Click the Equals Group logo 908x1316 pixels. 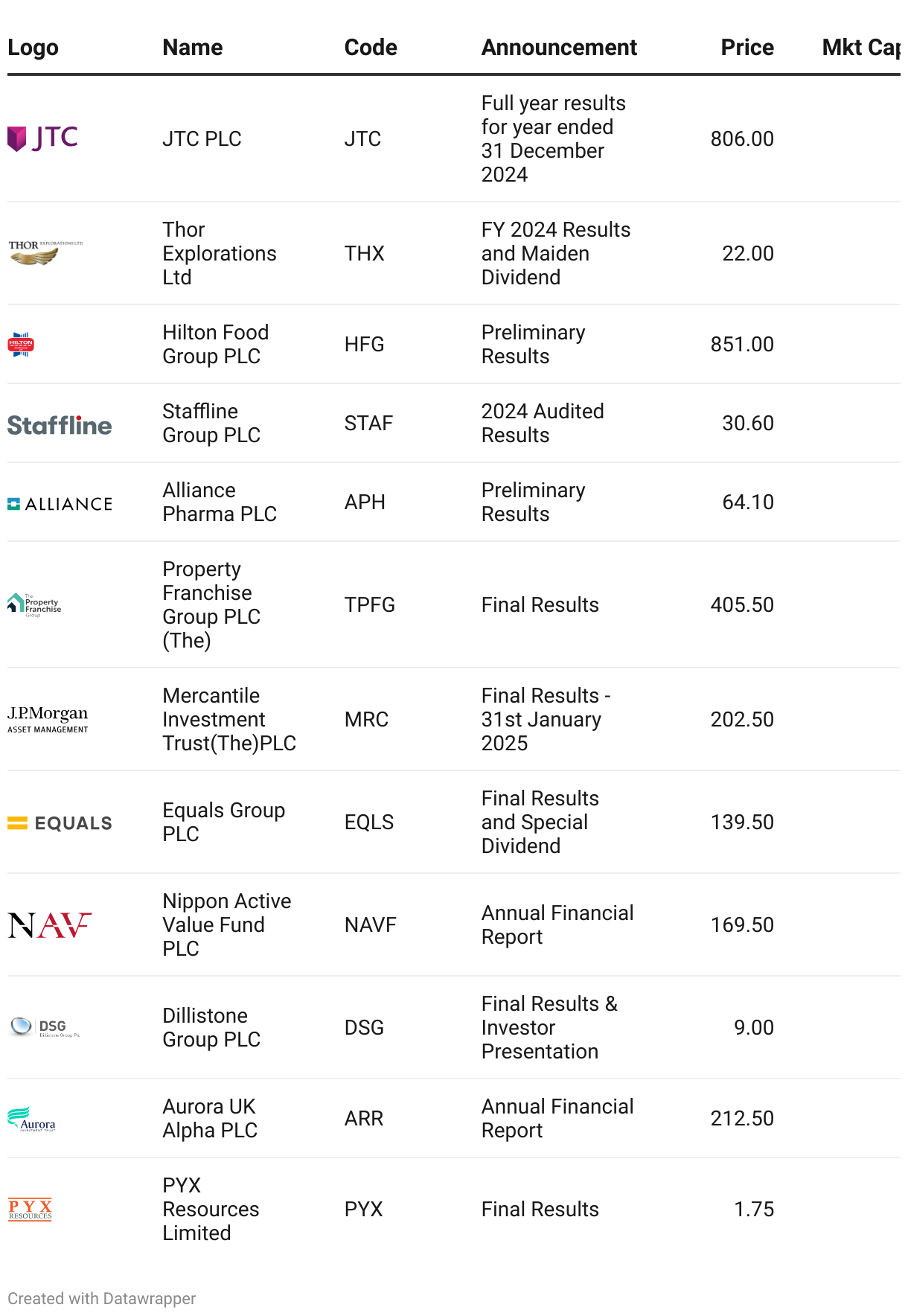[x=60, y=822]
